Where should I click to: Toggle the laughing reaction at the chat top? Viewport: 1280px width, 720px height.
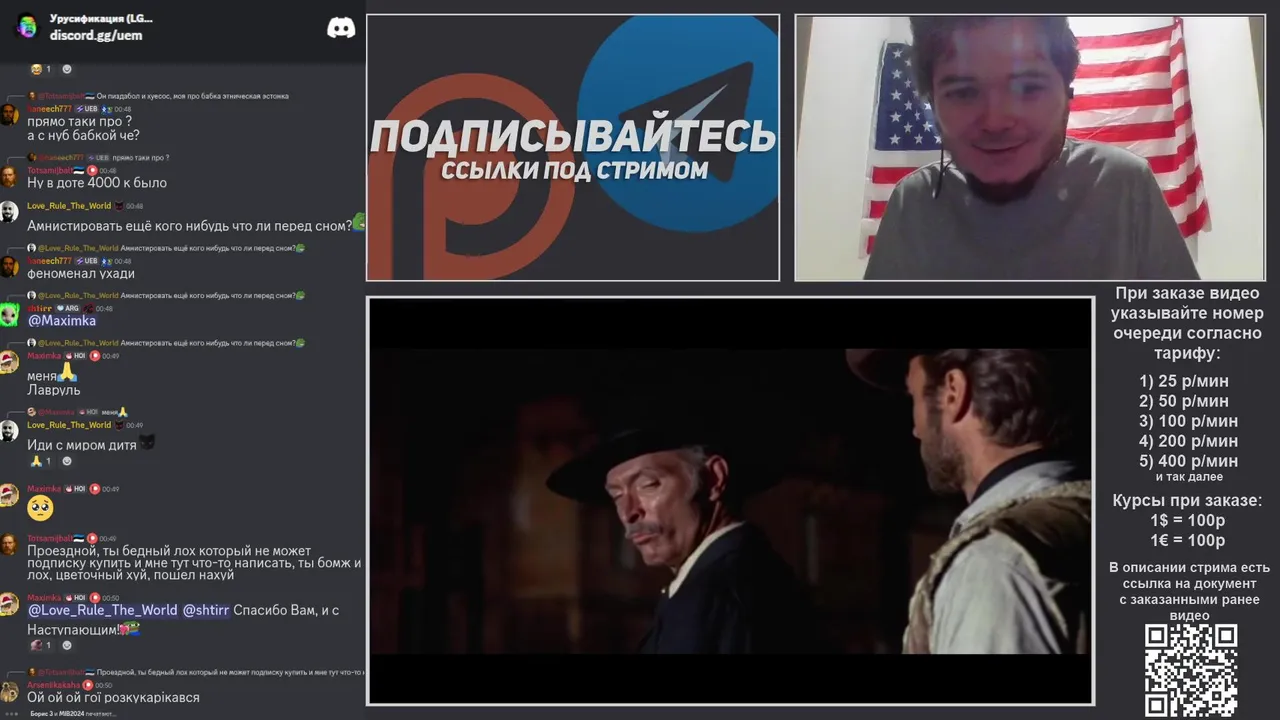tap(40, 69)
